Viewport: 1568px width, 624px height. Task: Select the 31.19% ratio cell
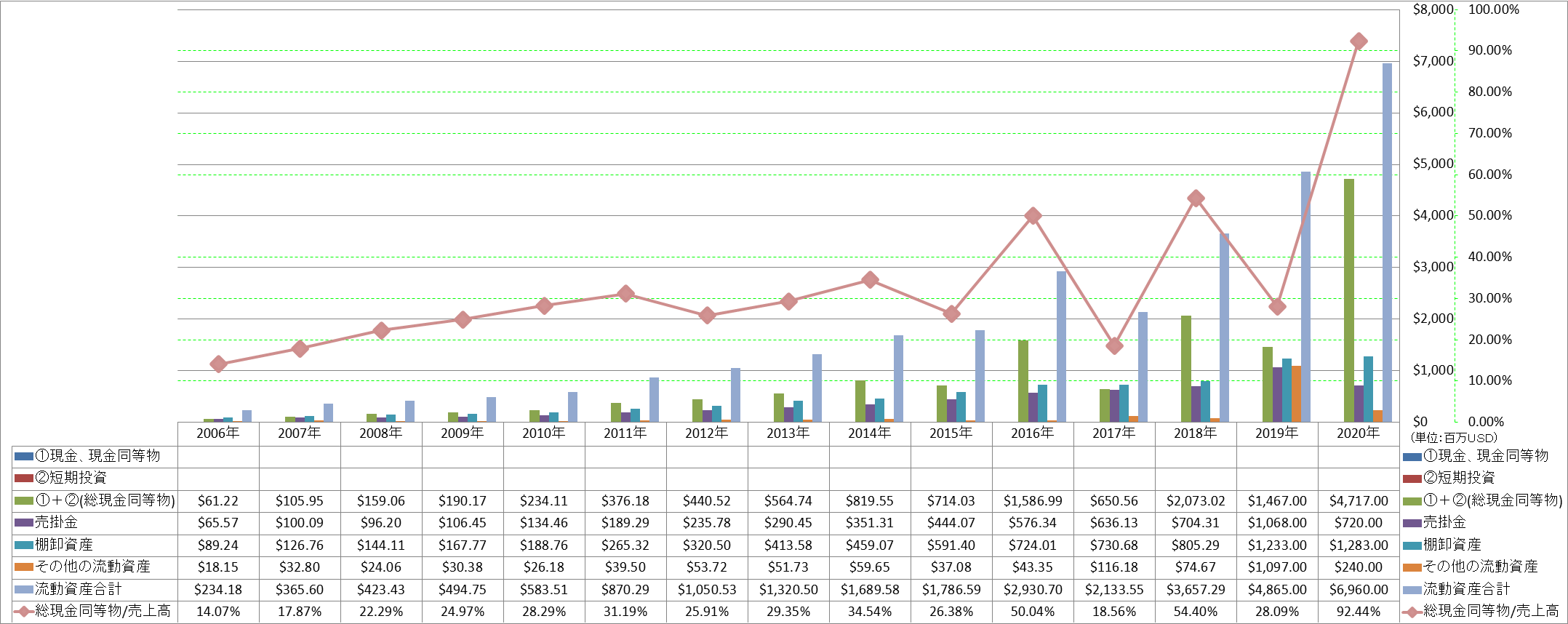click(x=625, y=612)
